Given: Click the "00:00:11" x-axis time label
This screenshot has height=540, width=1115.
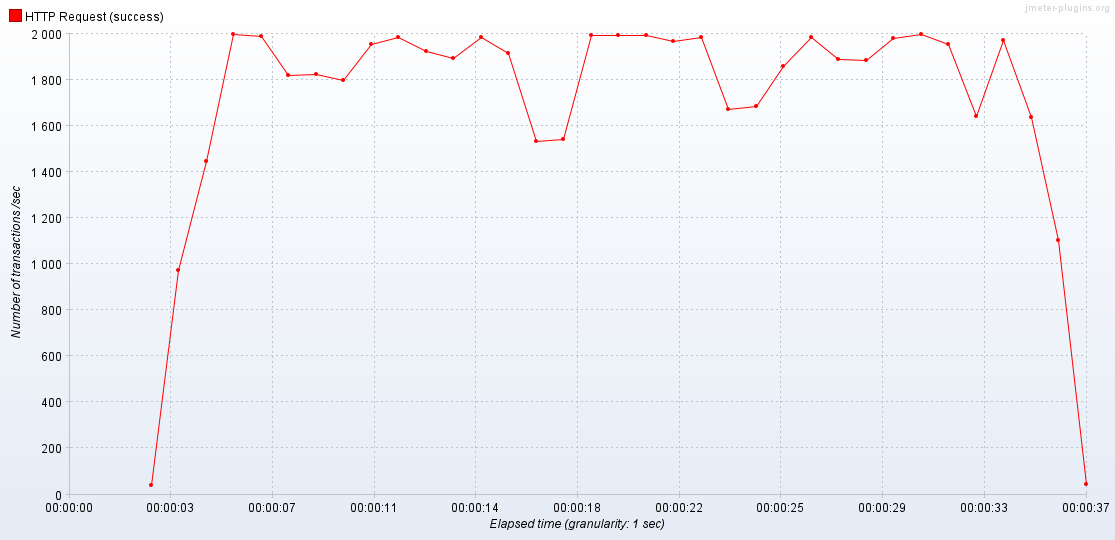Looking at the screenshot, I should point(374,508).
